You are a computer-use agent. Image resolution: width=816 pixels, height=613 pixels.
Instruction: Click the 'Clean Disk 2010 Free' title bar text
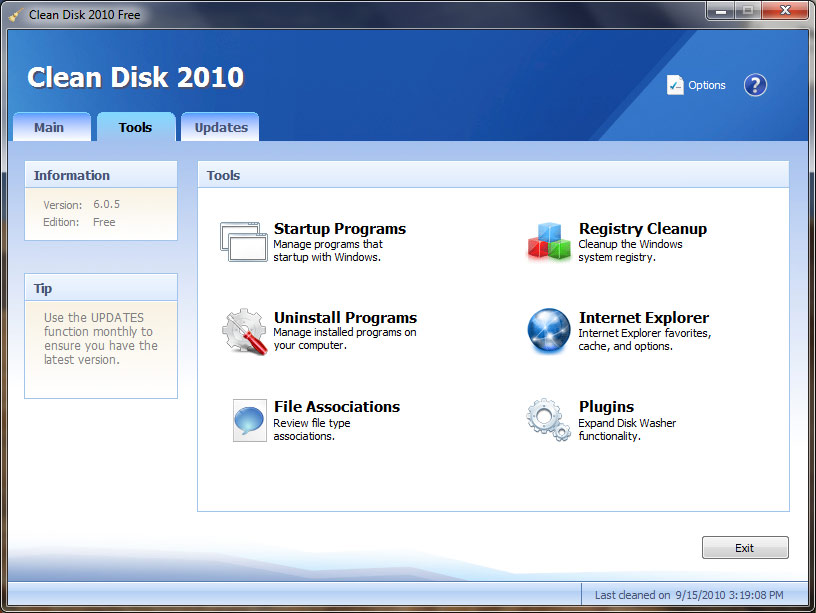tap(84, 15)
